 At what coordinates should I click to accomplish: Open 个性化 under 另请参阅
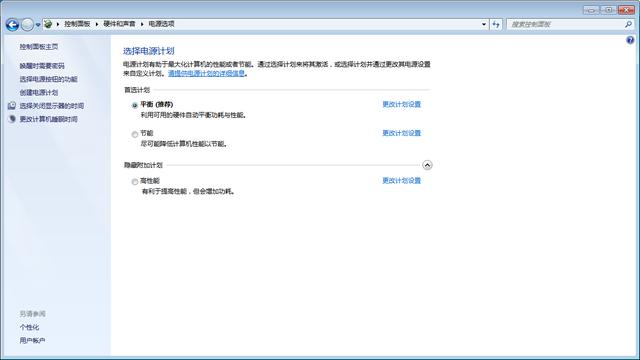[29, 327]
